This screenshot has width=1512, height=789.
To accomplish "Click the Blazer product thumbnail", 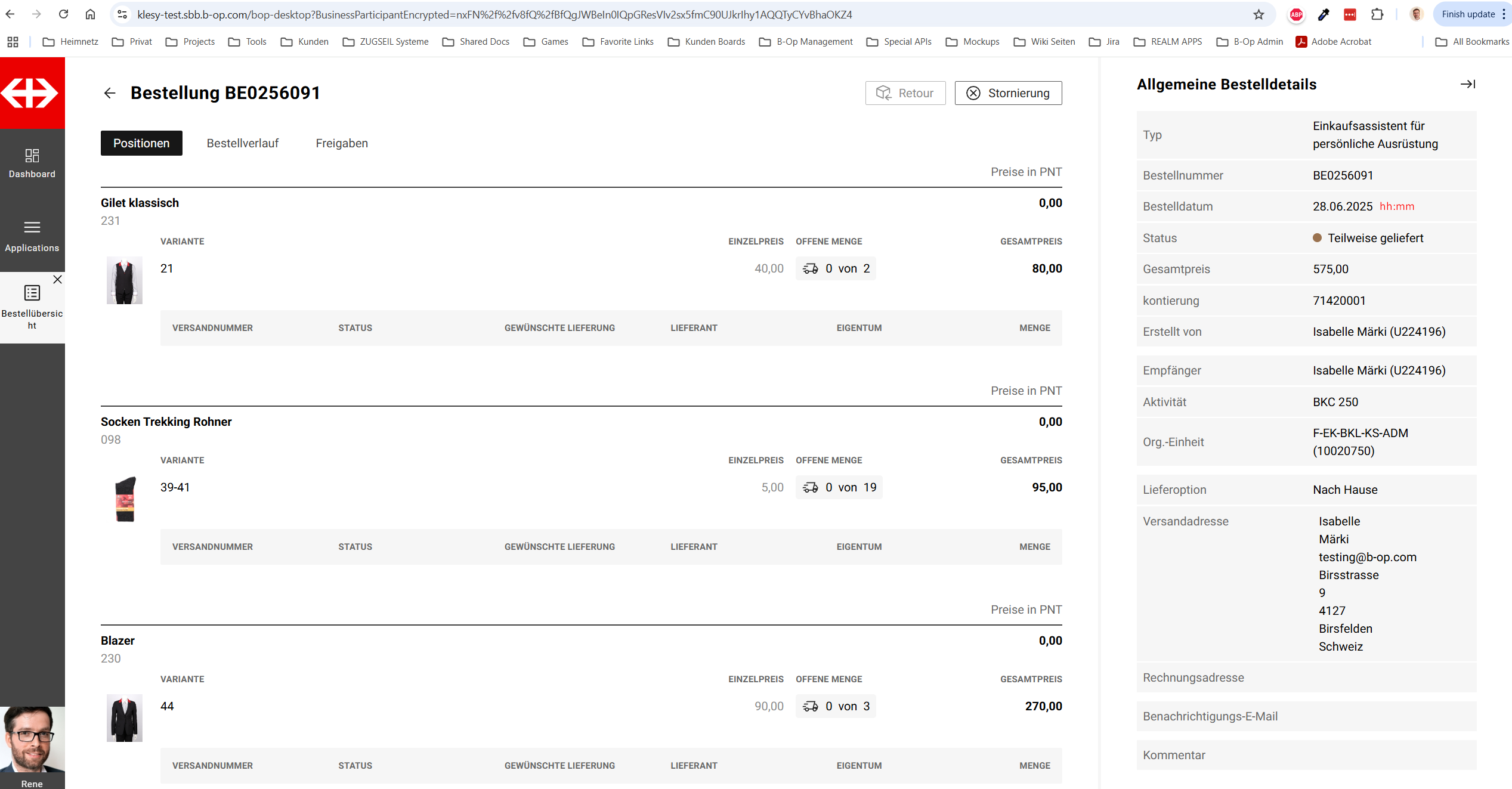I will click(x=124, y=718).
